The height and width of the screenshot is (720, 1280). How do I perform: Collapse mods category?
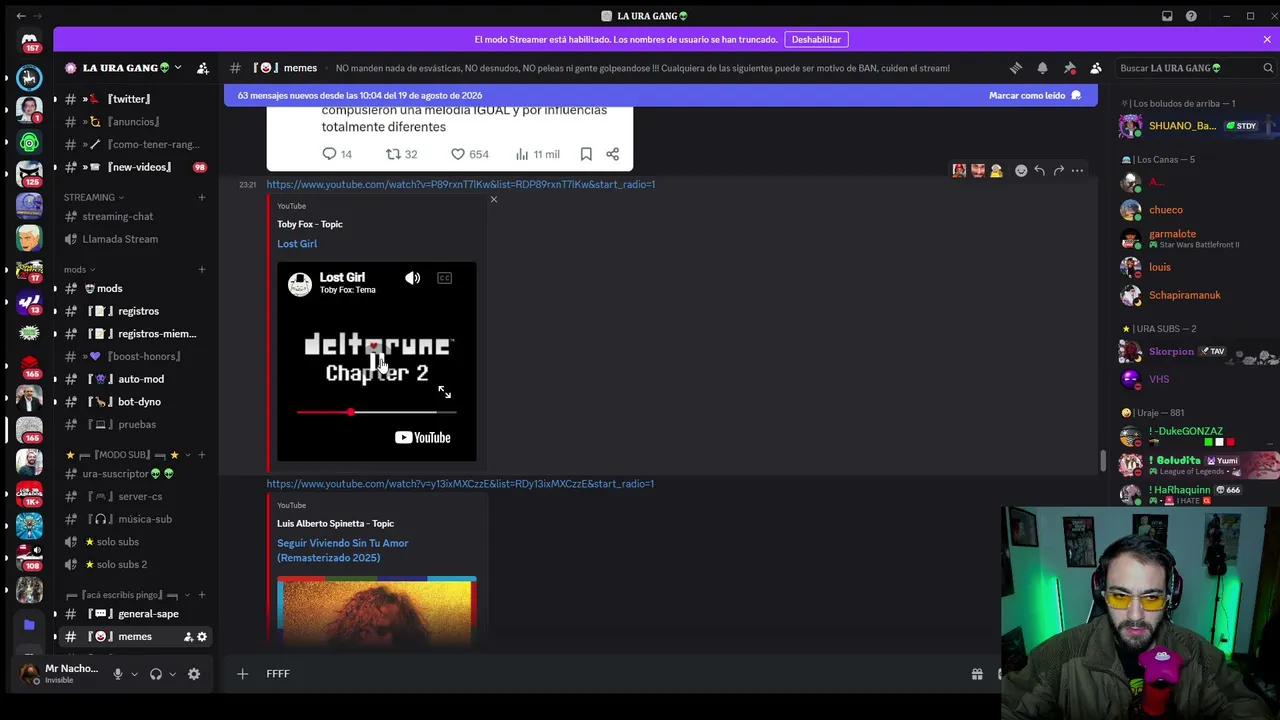tap(80, 269)
